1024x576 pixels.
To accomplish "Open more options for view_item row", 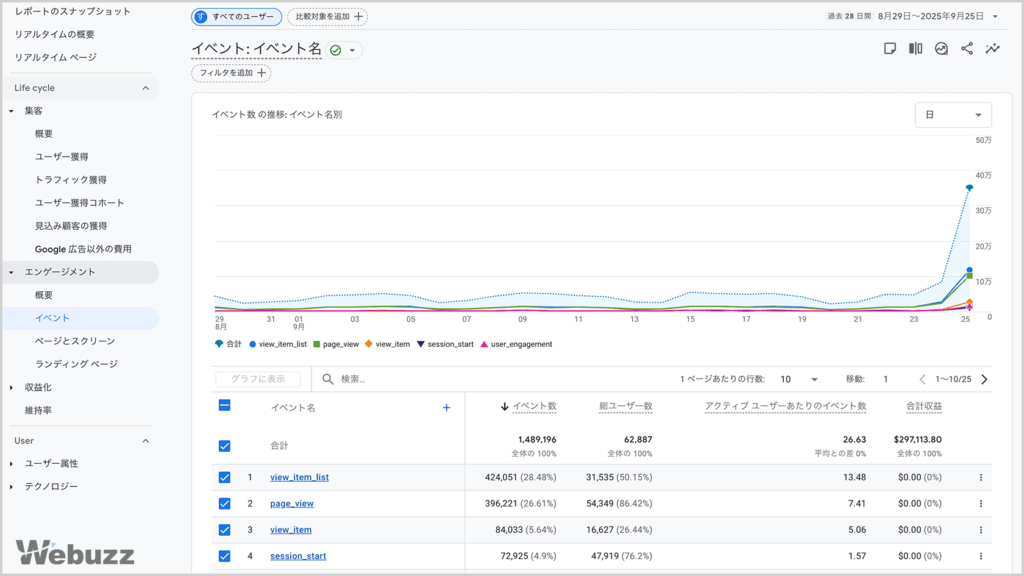I will click(x=981, y=530).
